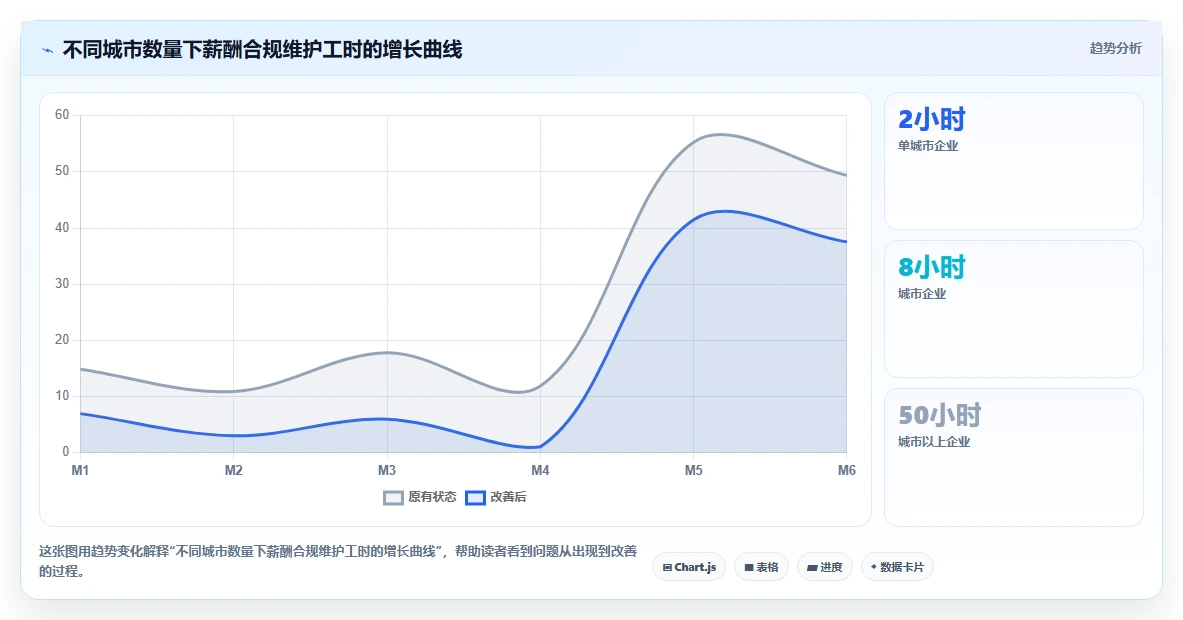Screen dimensions: 1183x620
Task: Click the M2 axis label
Action: 233,471
